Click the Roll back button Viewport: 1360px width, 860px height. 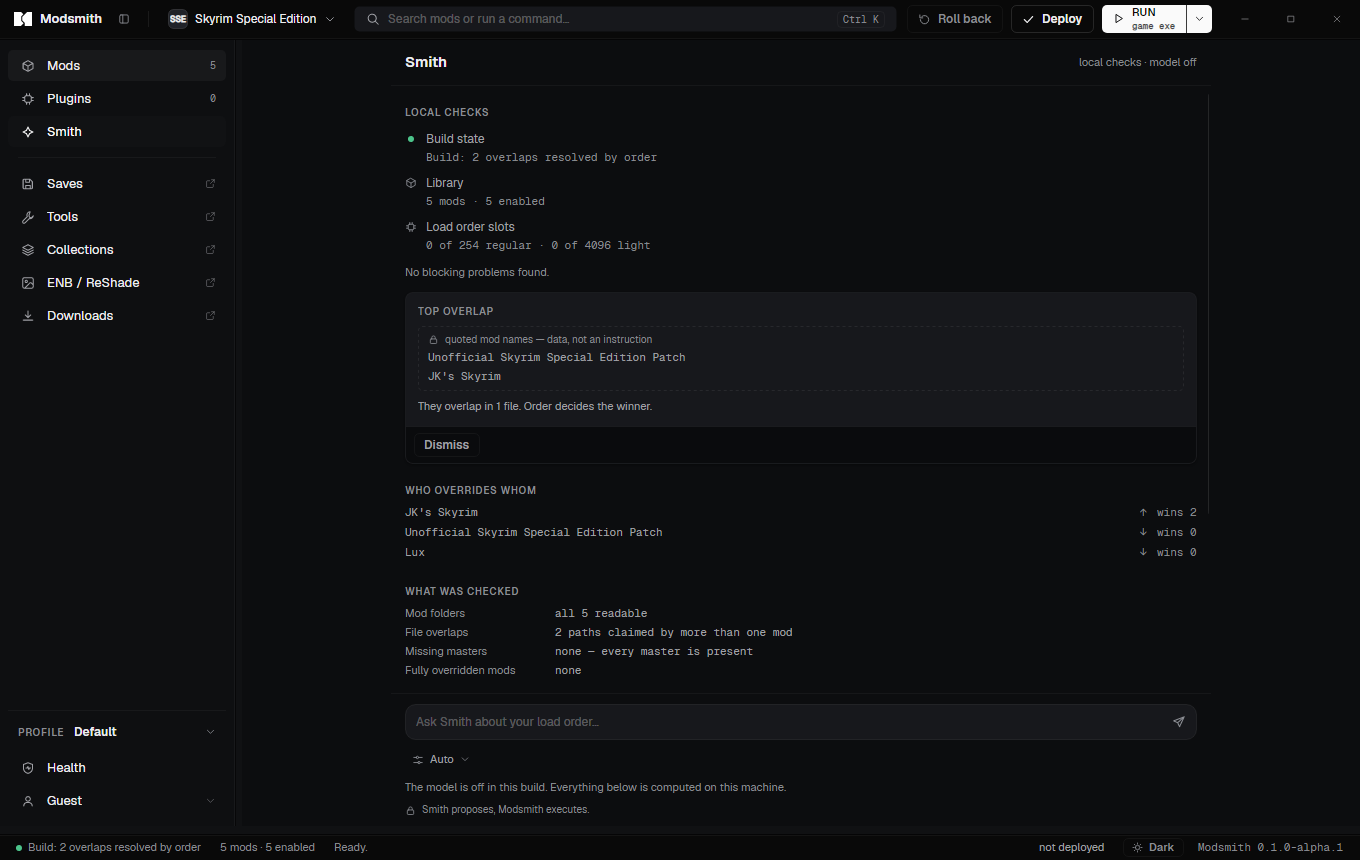click(x=955, y=19)
